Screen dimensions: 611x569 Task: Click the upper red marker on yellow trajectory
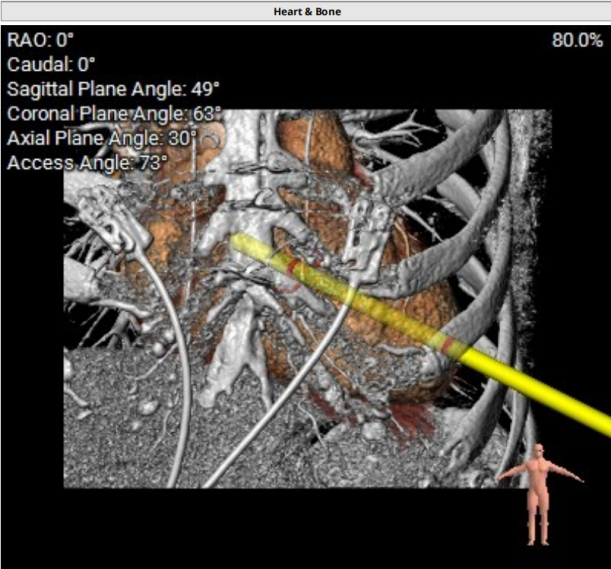click(x=294, y=268)
